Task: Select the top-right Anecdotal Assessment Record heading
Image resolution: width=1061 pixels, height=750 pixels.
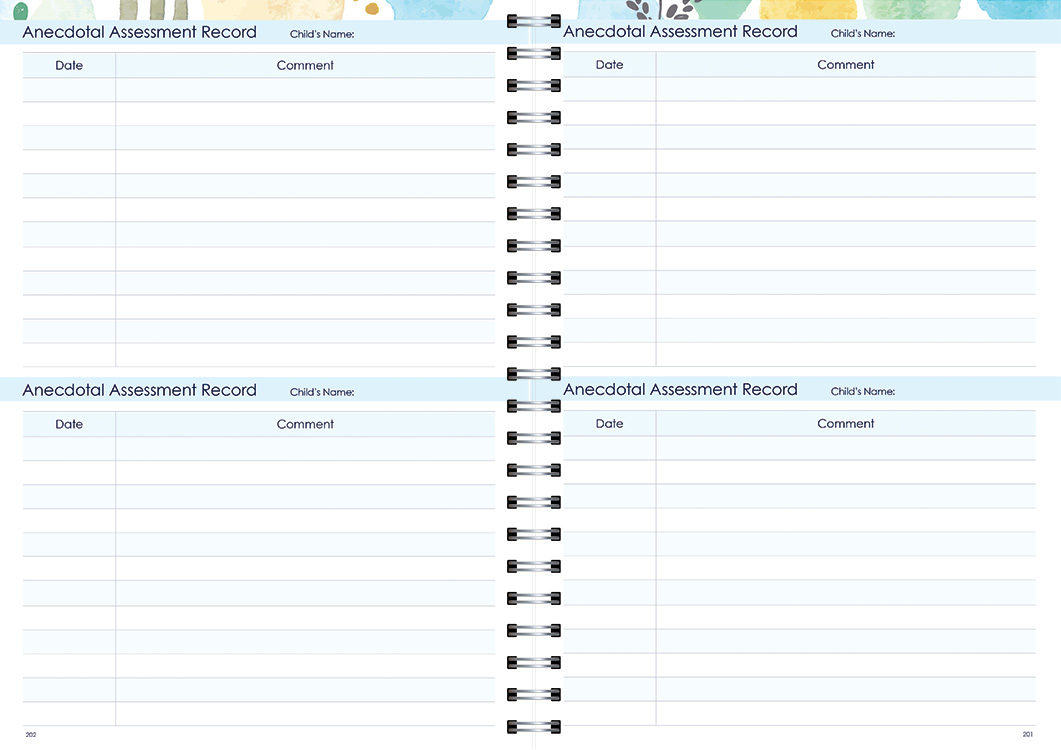Action: (x=680, y=31)
